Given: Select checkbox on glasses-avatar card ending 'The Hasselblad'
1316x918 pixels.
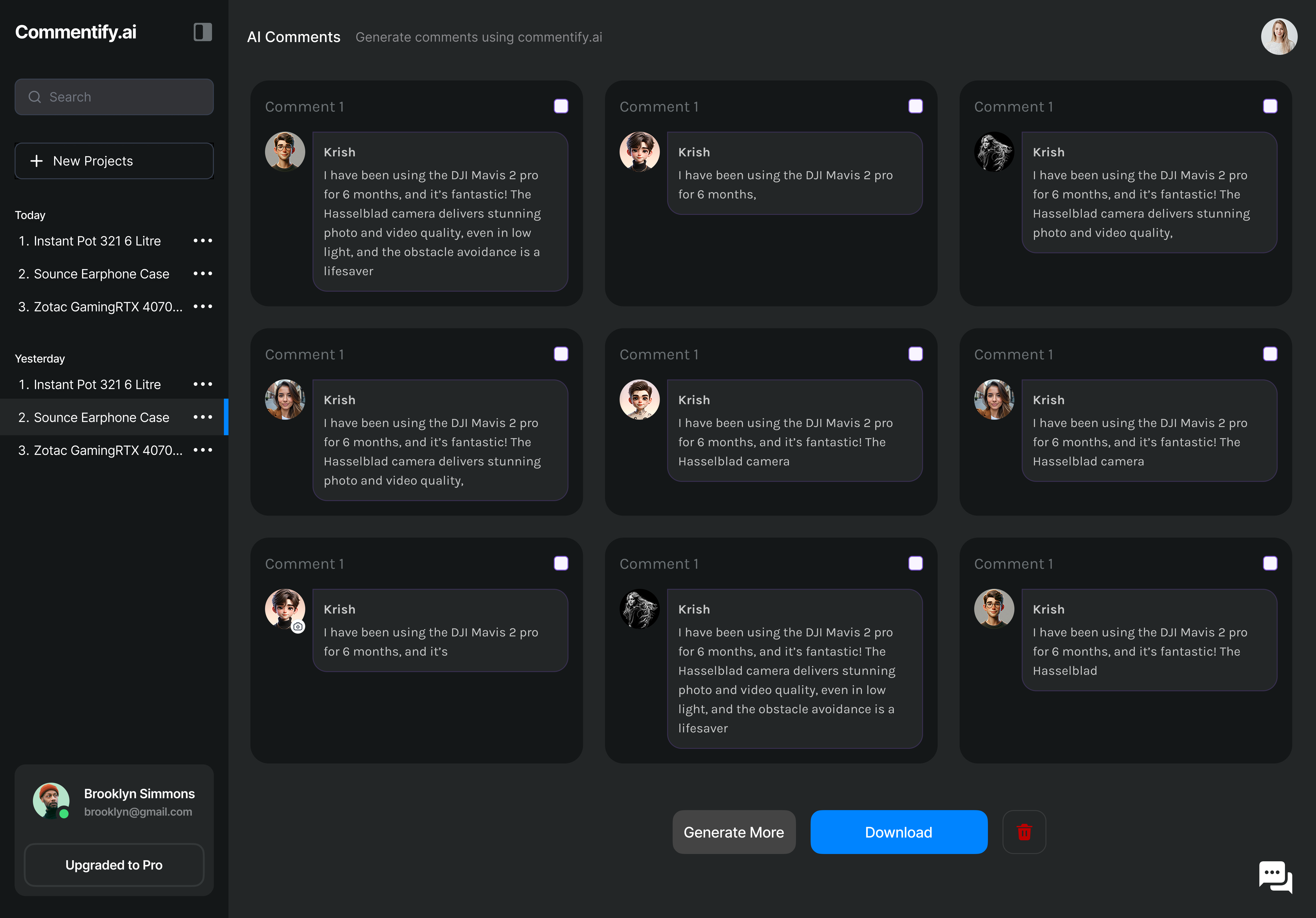Looking at the screenshot, I should [1270, 563].
